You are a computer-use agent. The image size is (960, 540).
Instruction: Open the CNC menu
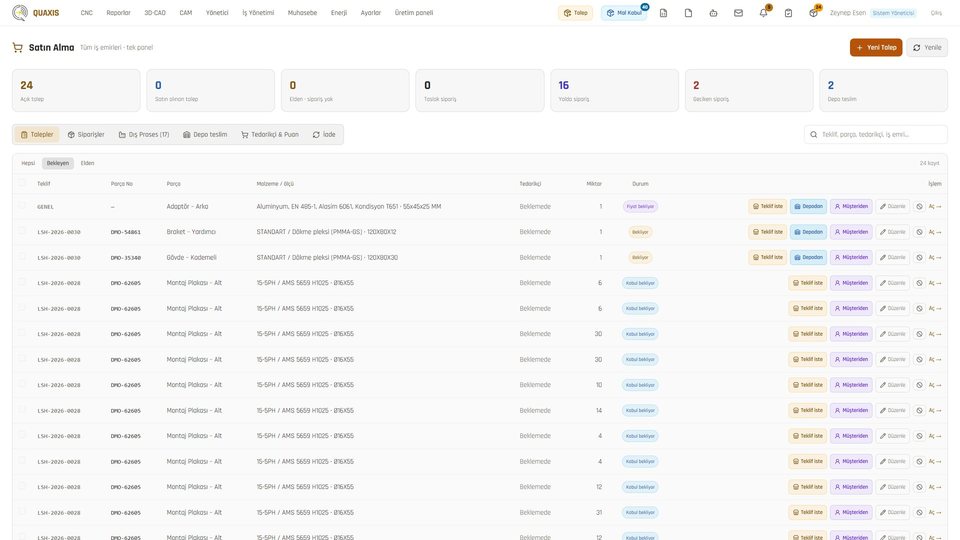click(86, 13)
